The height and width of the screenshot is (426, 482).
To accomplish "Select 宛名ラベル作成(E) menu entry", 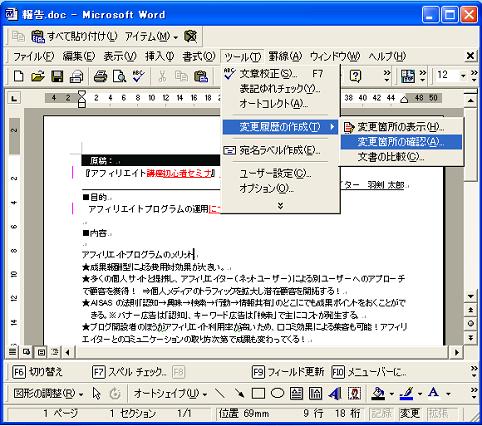I will pyautogui.click(x=281, y=151).
